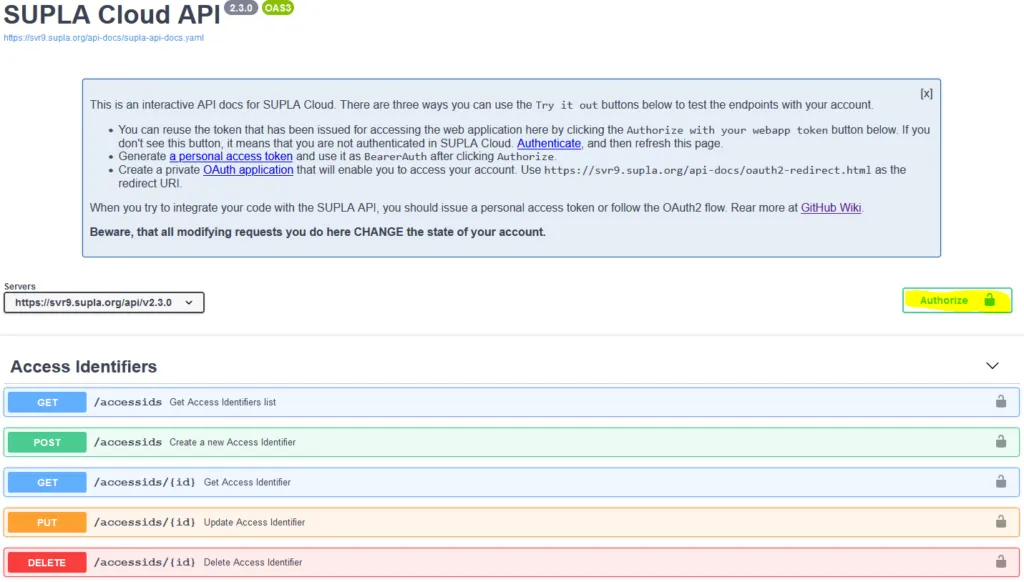Open the OAuth application link
The width and height of the screenshot is (1024, 582).
tap(248, 170)
